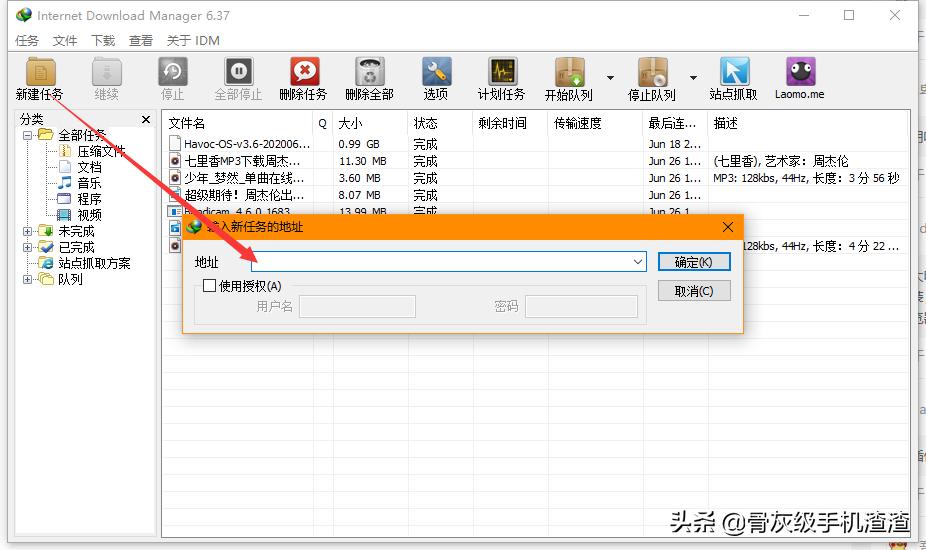Click description MP3: 128kbs 3分56秒
Viewport: 926px width, 550px height.
pyautogui.click(x=806, y=178)
